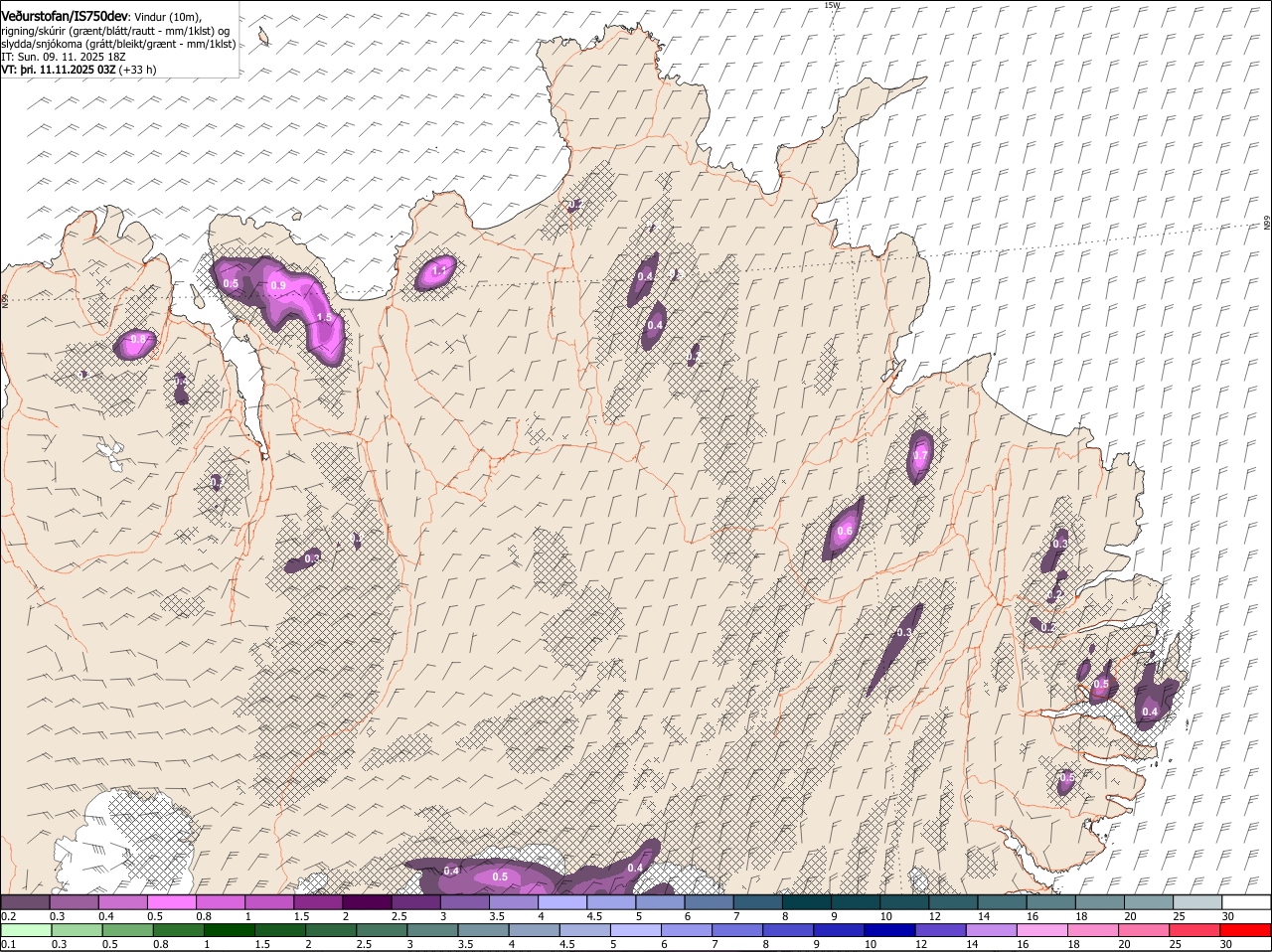This screenshot has width=1272, height=952.
Task: Pick upper legend swatch between 6 and 7
Action: [710, 902]
